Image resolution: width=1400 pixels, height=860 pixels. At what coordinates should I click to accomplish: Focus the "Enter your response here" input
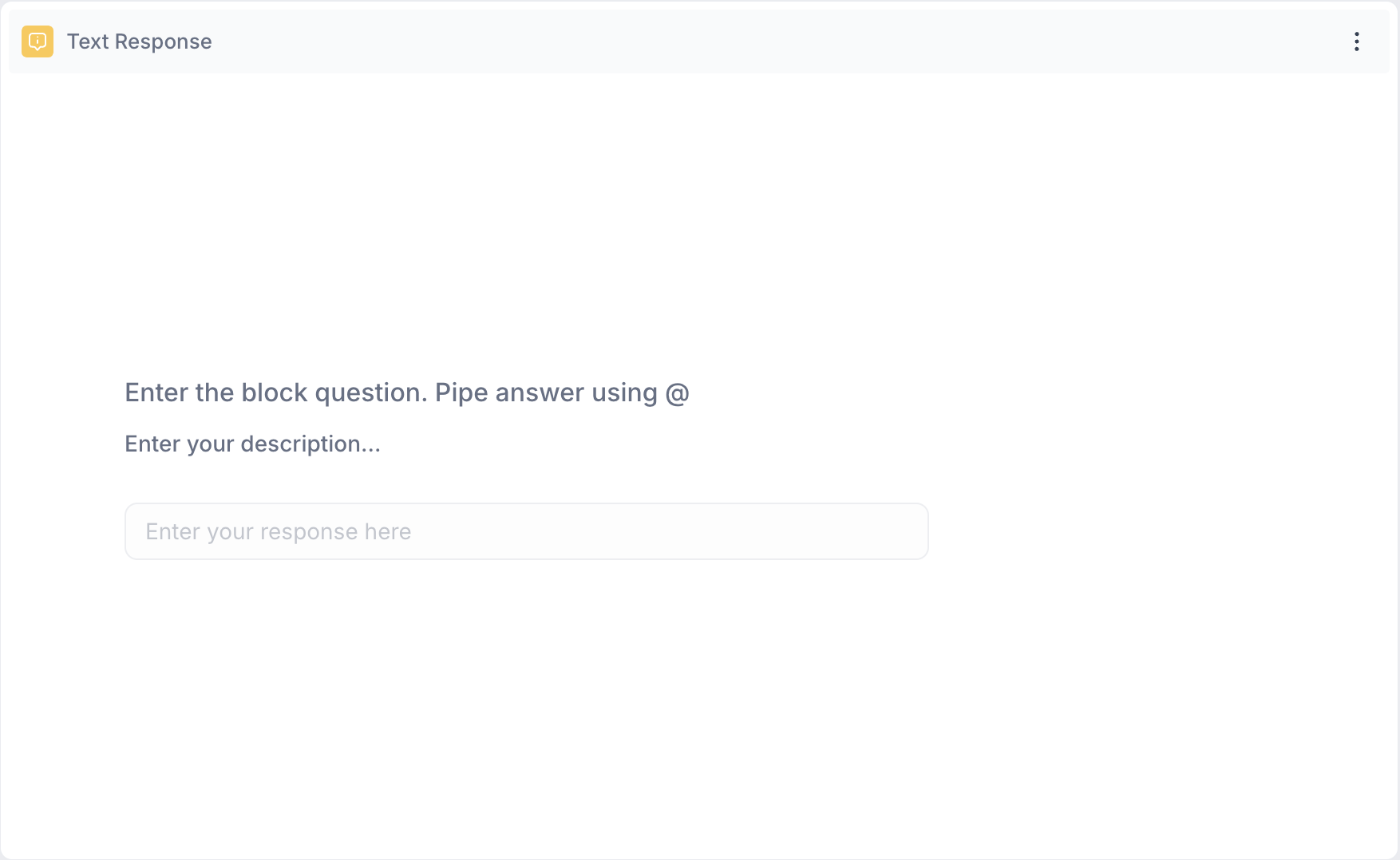coord(526,531)
